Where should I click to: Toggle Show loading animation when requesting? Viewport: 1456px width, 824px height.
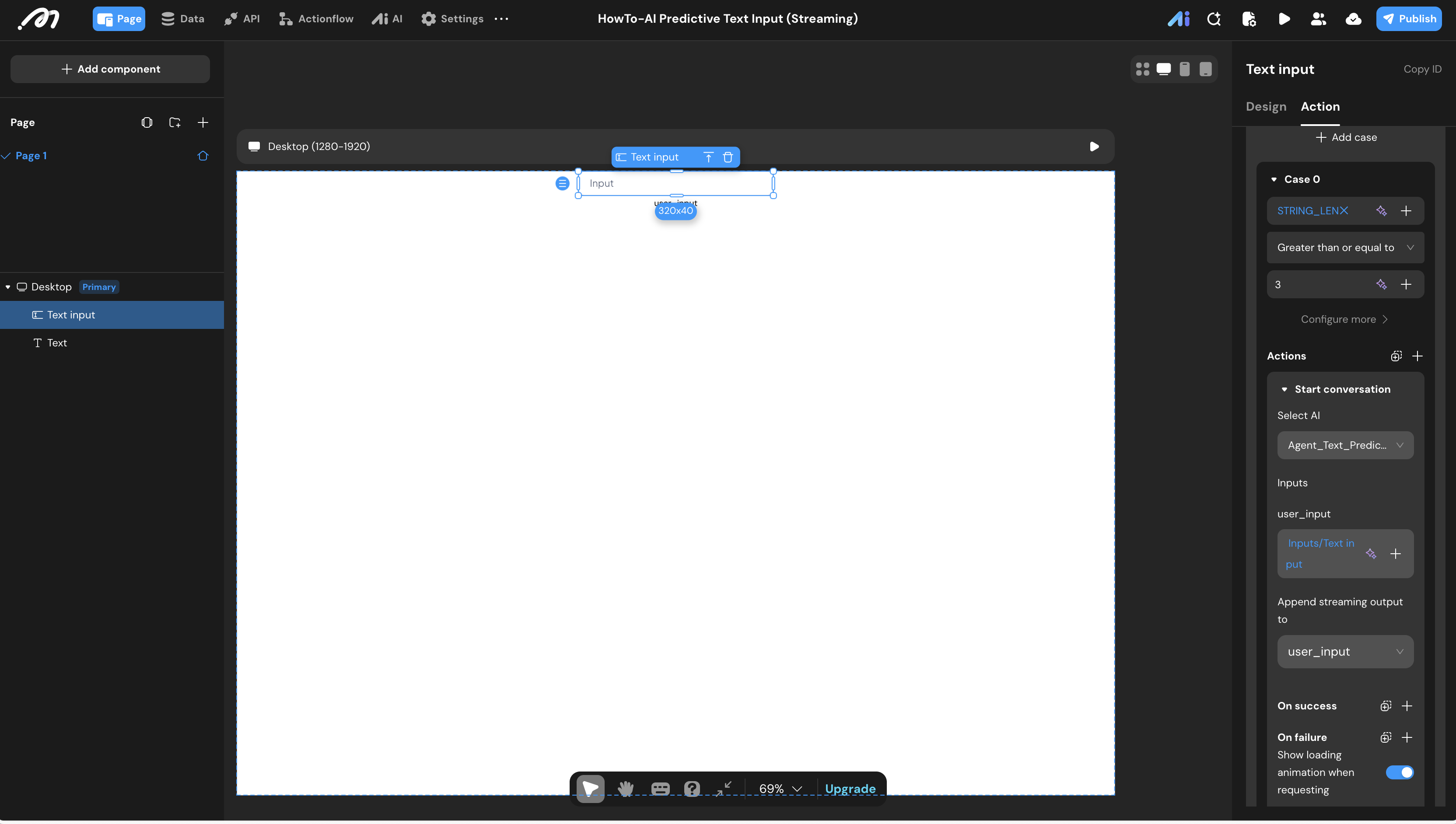click(1400, 772)
